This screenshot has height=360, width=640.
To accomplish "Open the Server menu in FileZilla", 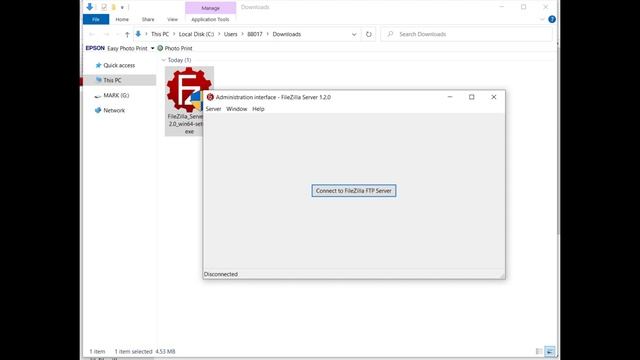I will (x=213, y=109).
